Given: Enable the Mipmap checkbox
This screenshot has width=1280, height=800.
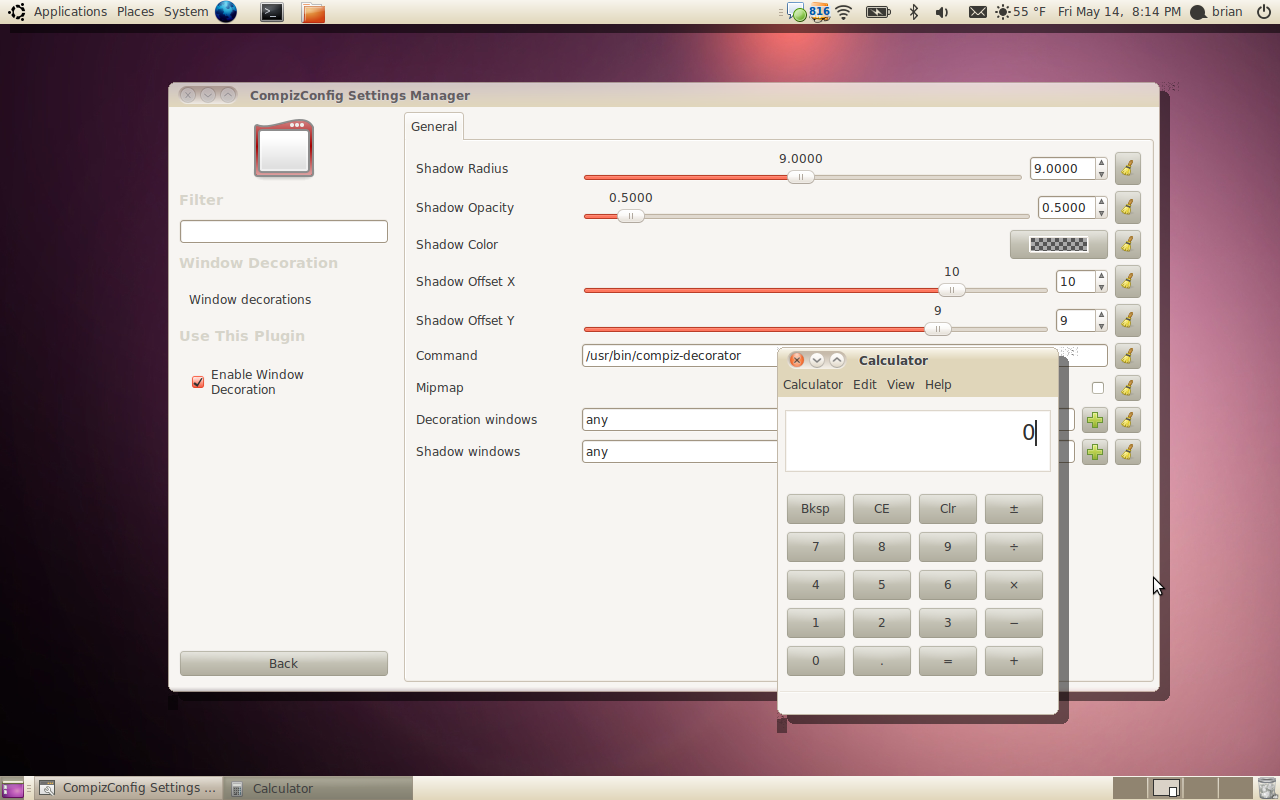Looking at the screenshot, I should point(1098,388).
